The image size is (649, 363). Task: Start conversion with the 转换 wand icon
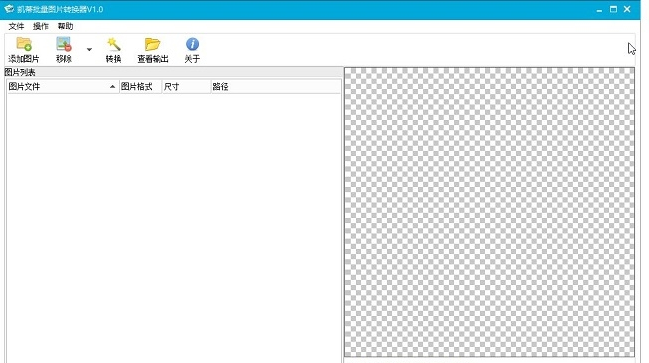(113, 44)
